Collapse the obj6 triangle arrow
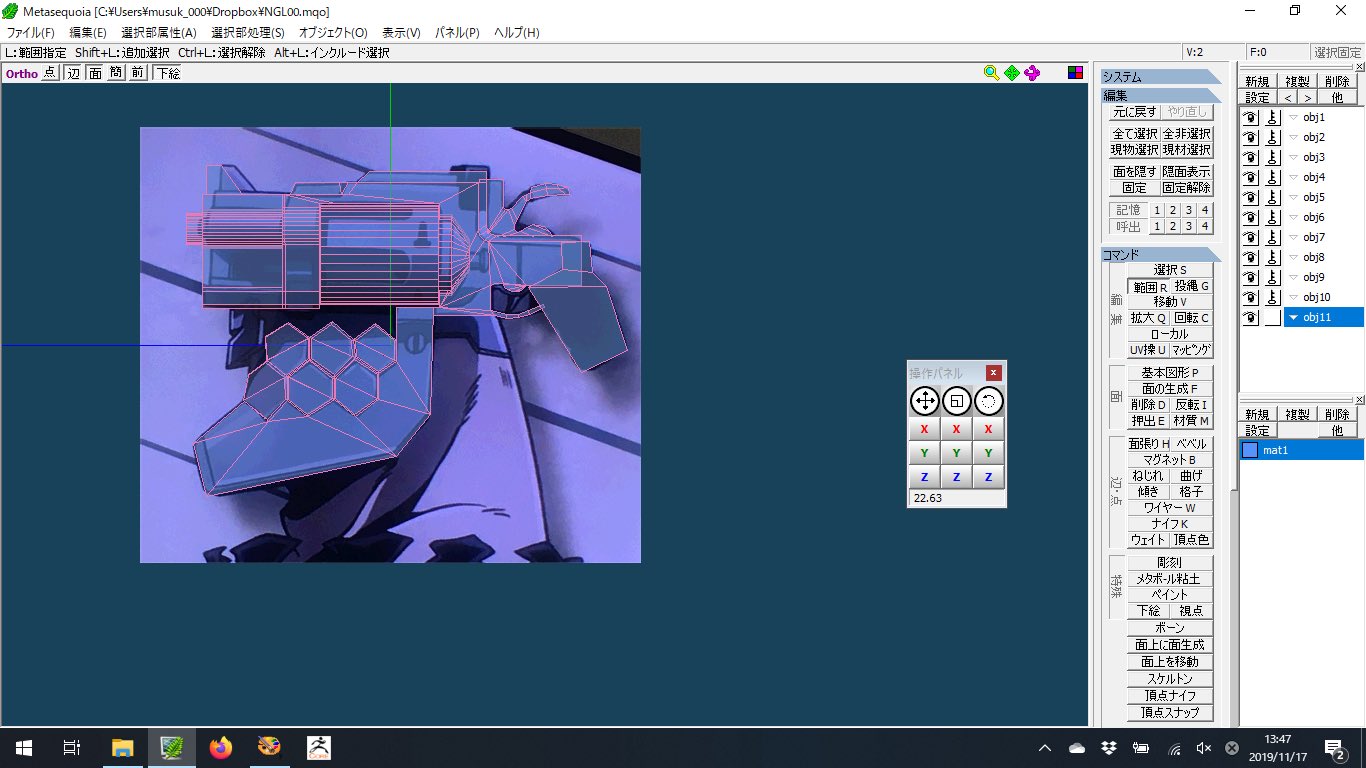Screen dimensions: 1366x768 click(1293, 217)
